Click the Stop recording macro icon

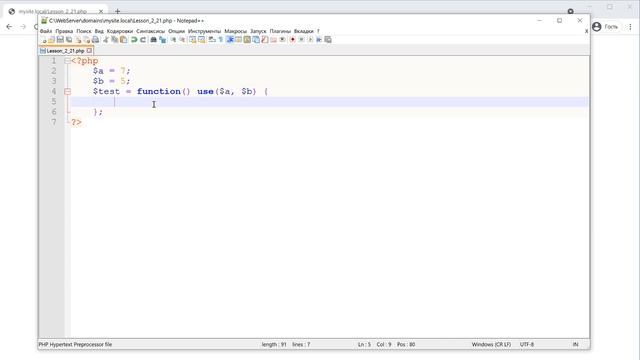click(x=301, y=40)
